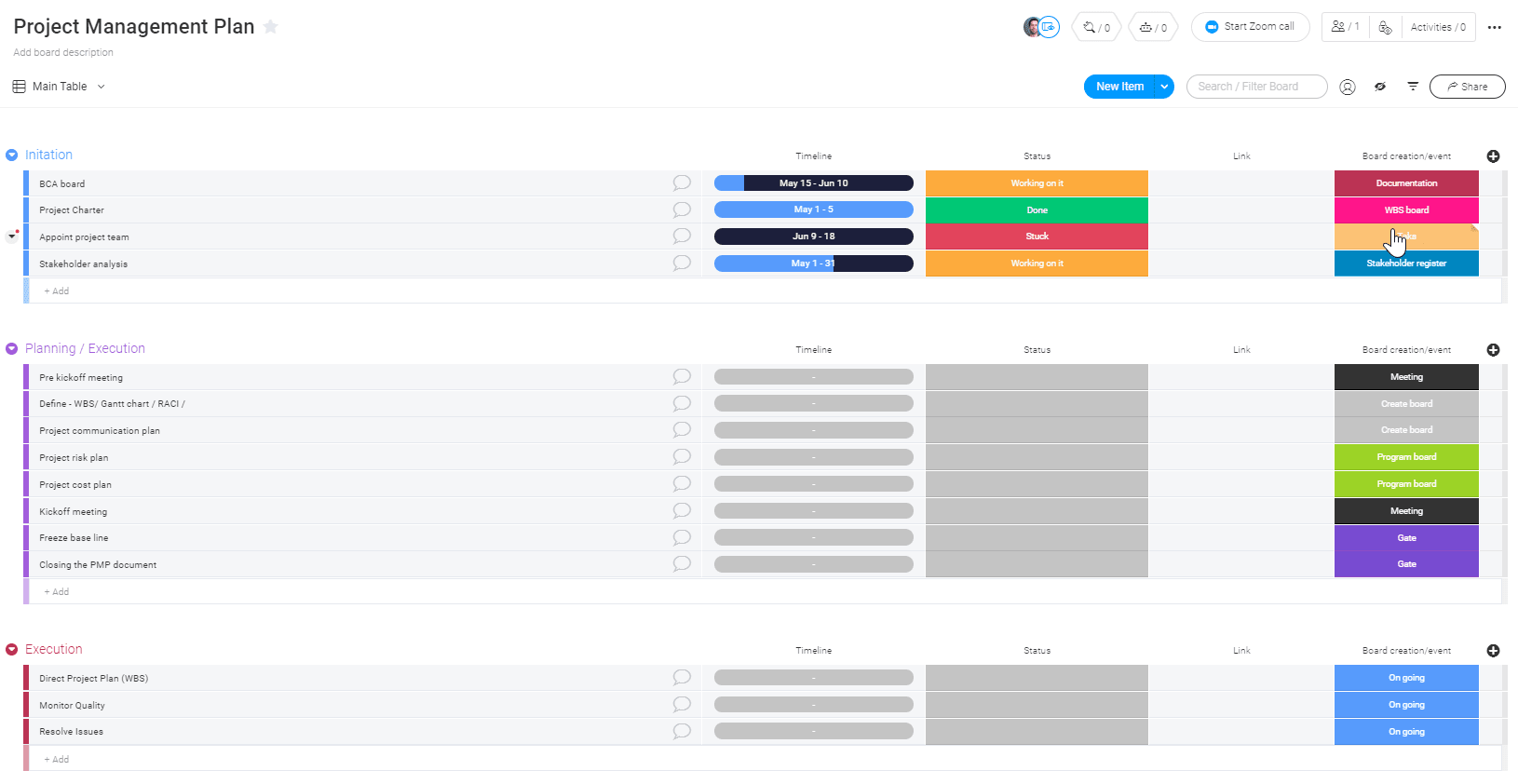Click the person filter icon
Screen dimensions: 1518x784
(x=1347, y=87)
